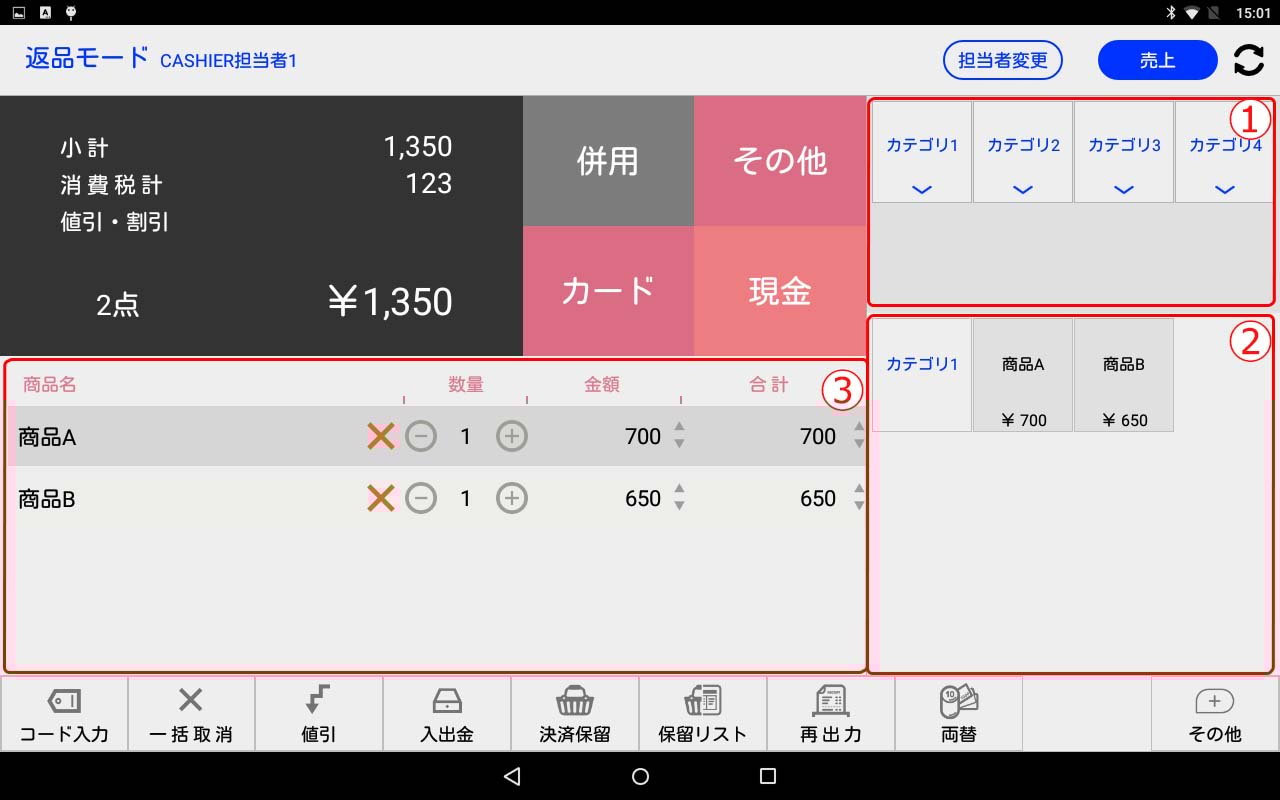Switch to 売上 sales mode

coord(1157,60)
